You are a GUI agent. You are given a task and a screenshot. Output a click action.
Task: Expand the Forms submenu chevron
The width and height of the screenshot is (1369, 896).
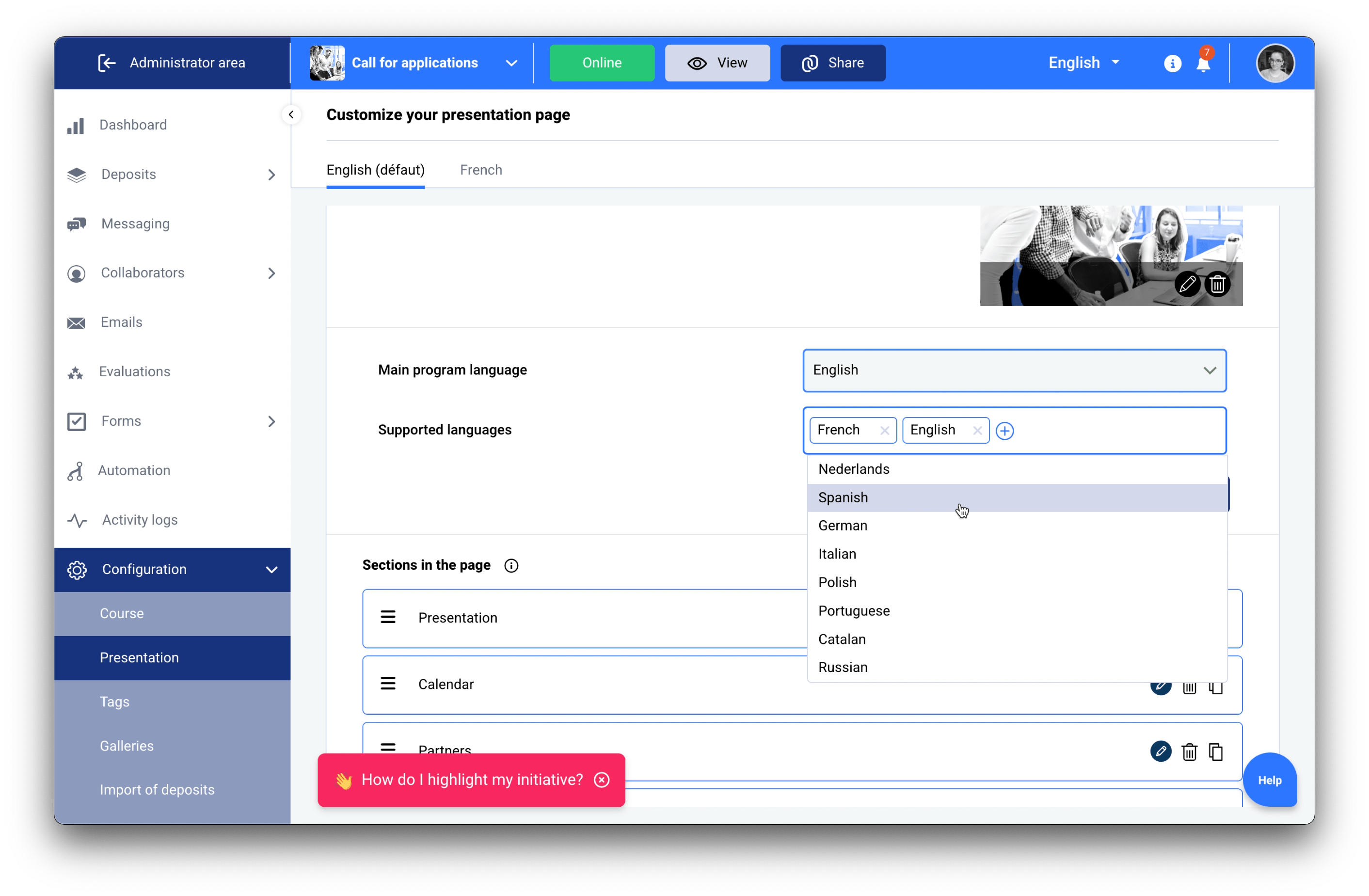271,422
